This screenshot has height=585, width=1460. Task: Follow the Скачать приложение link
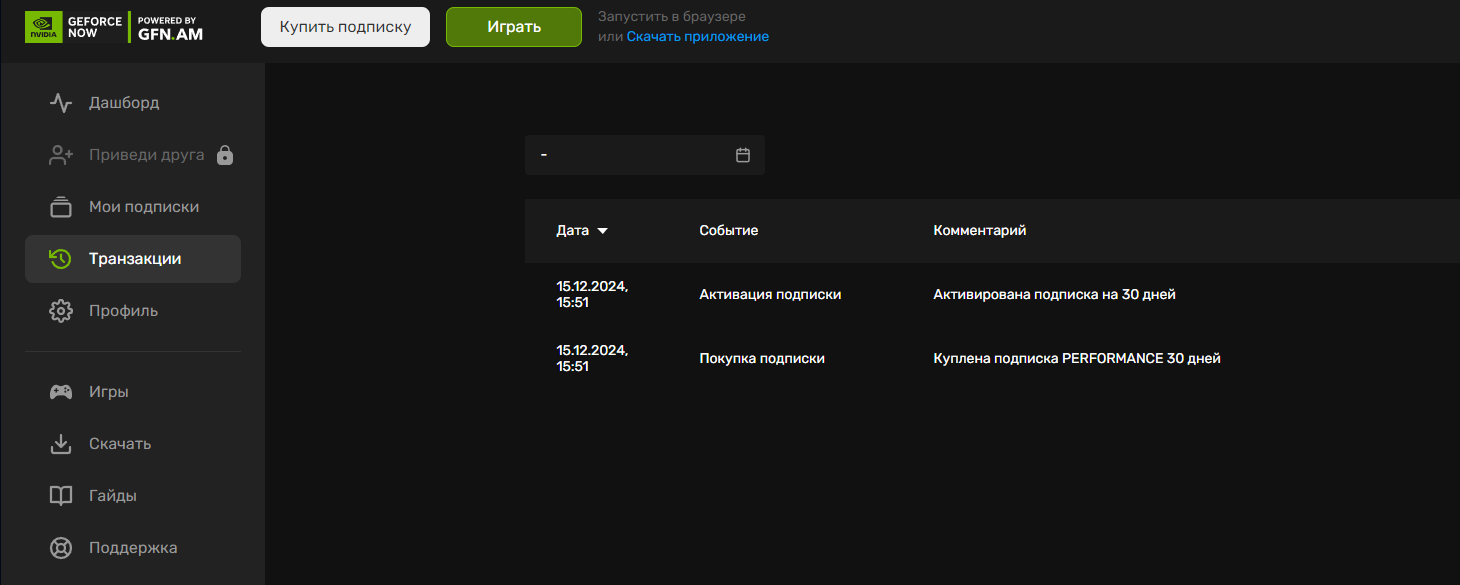[x=697, y=37]
